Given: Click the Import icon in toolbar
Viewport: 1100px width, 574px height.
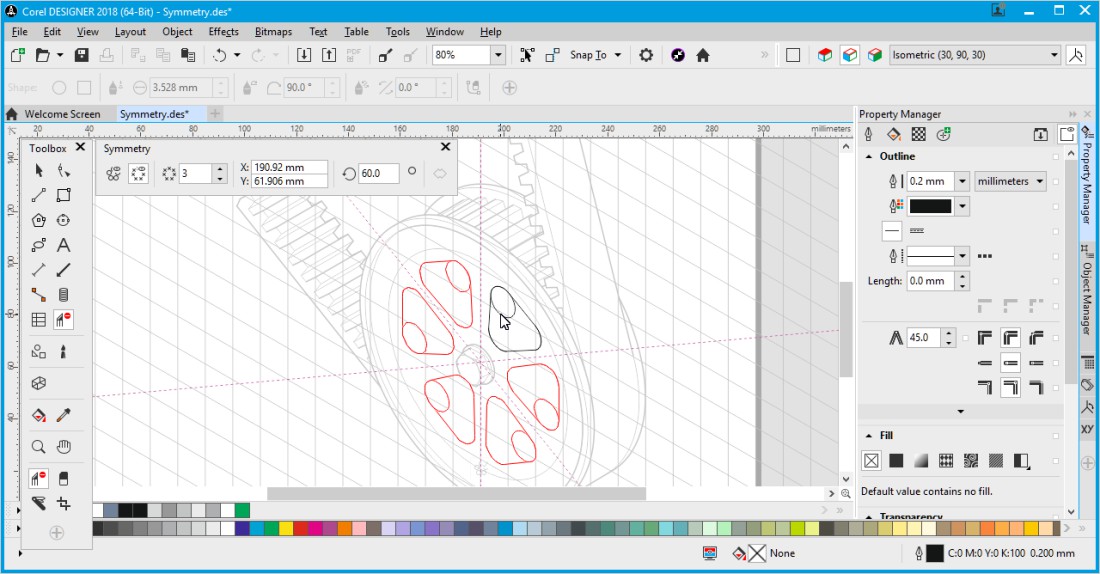Looking at the screenshot, I should pyautogui.click(x=304, y=55).
